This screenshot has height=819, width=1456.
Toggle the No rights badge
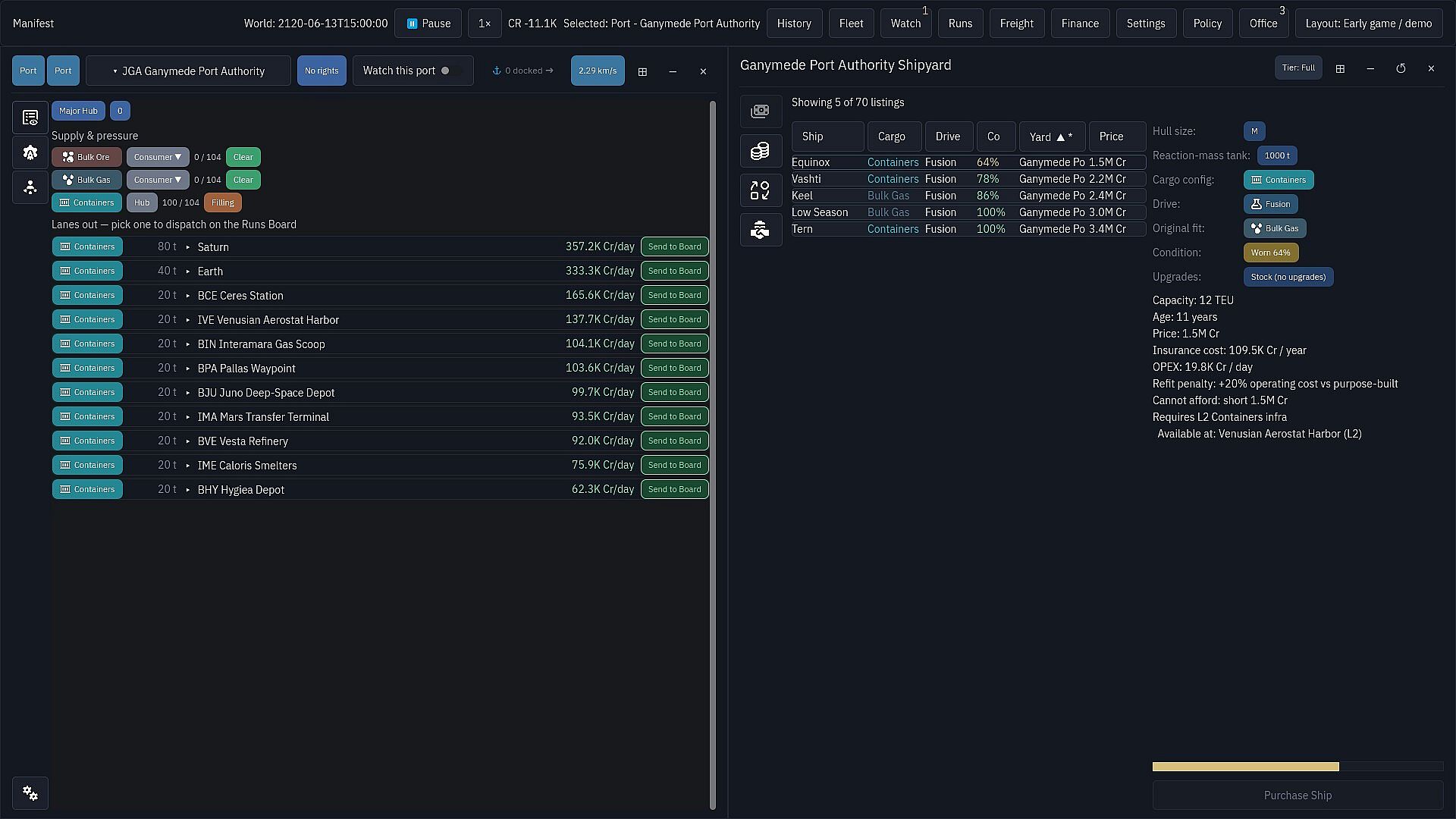322,71
